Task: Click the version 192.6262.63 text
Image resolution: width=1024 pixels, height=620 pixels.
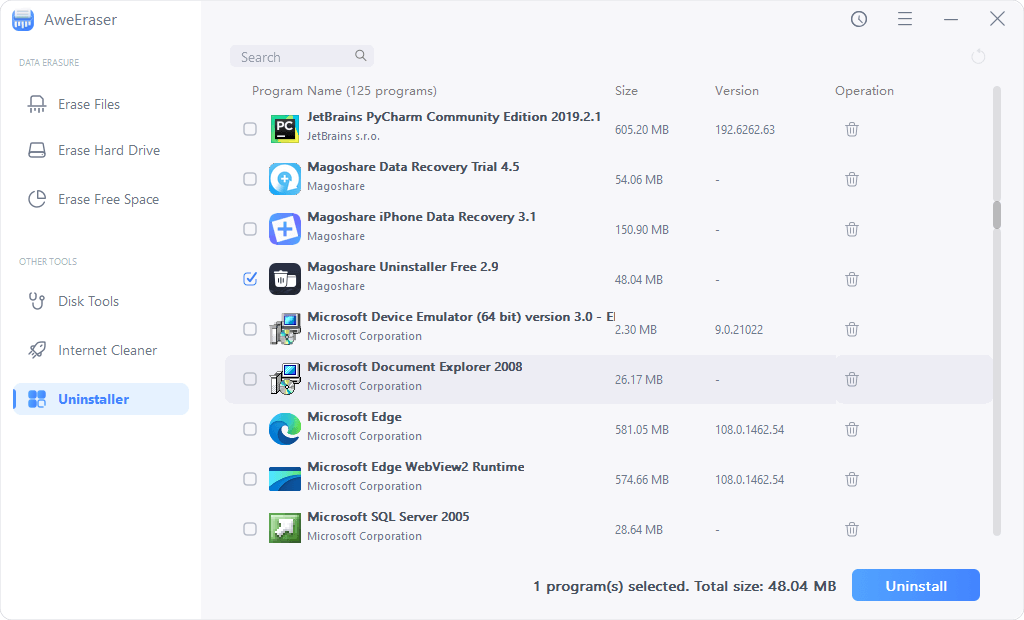Action: [745, 129]
